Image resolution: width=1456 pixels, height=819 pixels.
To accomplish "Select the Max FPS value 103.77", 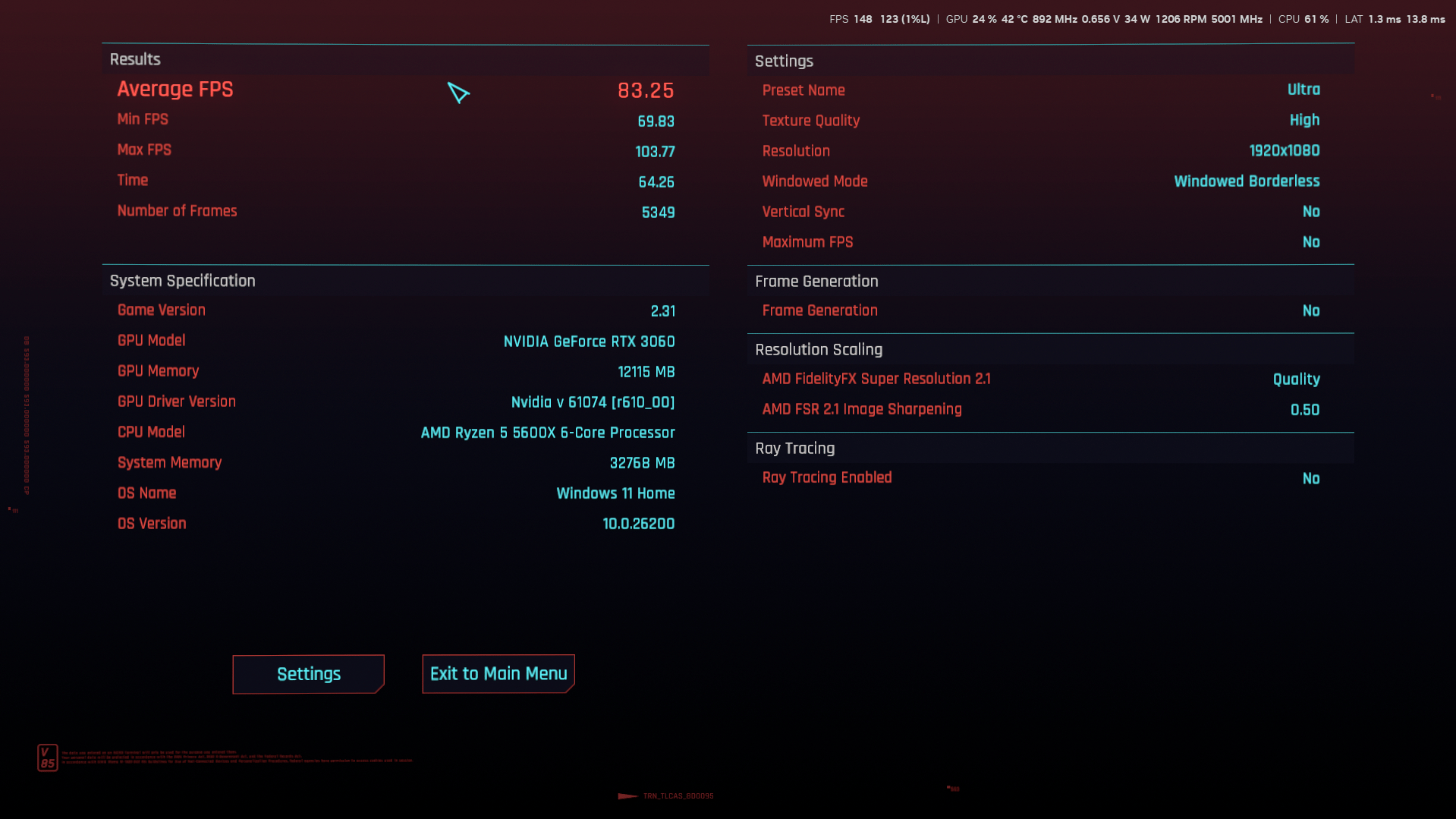I will (x=655, y=152).
